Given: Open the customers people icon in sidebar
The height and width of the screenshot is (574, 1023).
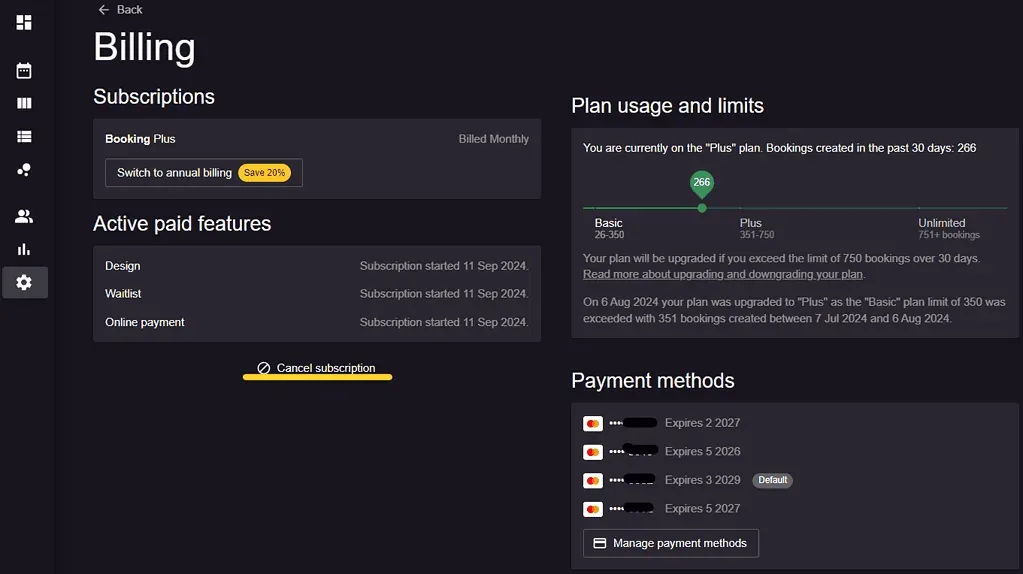Looking at the screenshot, I should pos(23,216).
